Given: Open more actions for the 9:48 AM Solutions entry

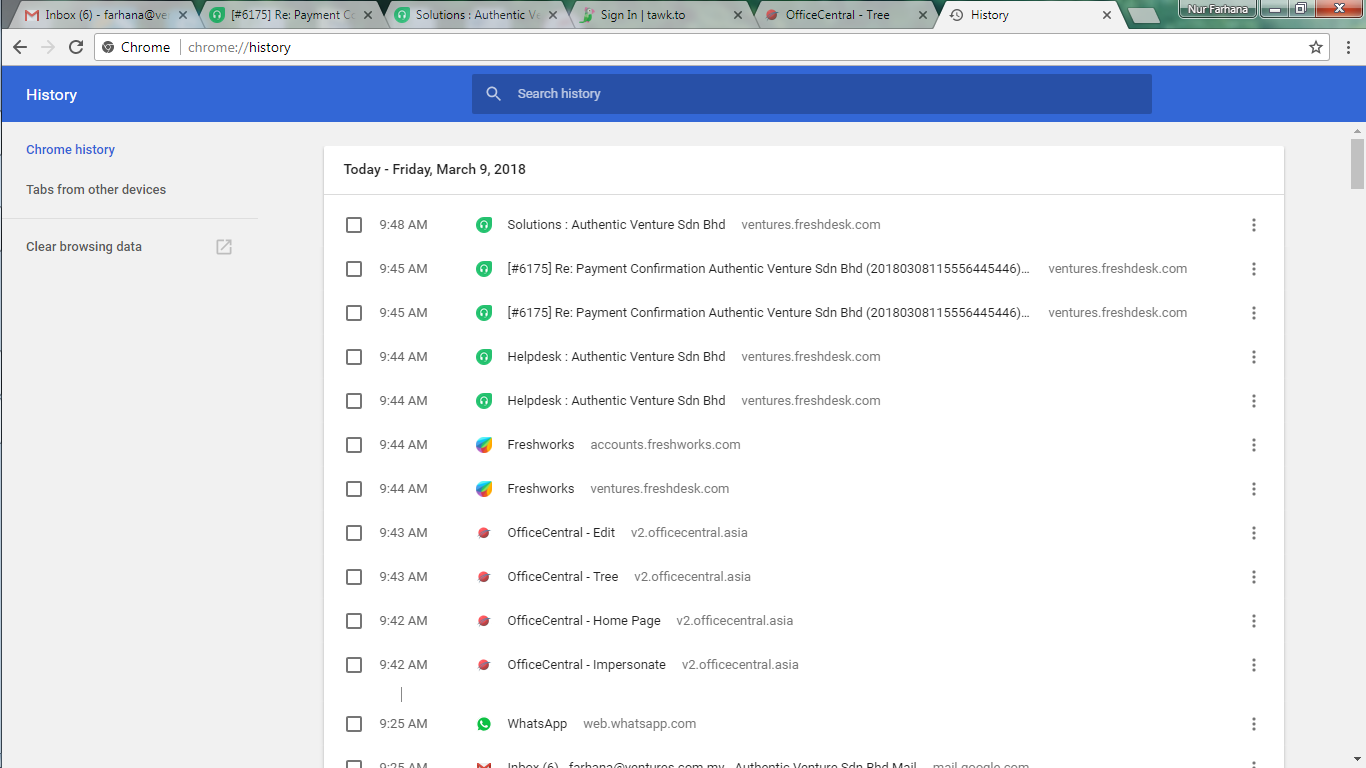Looking at the screenshot, I should click(1254, 225).
